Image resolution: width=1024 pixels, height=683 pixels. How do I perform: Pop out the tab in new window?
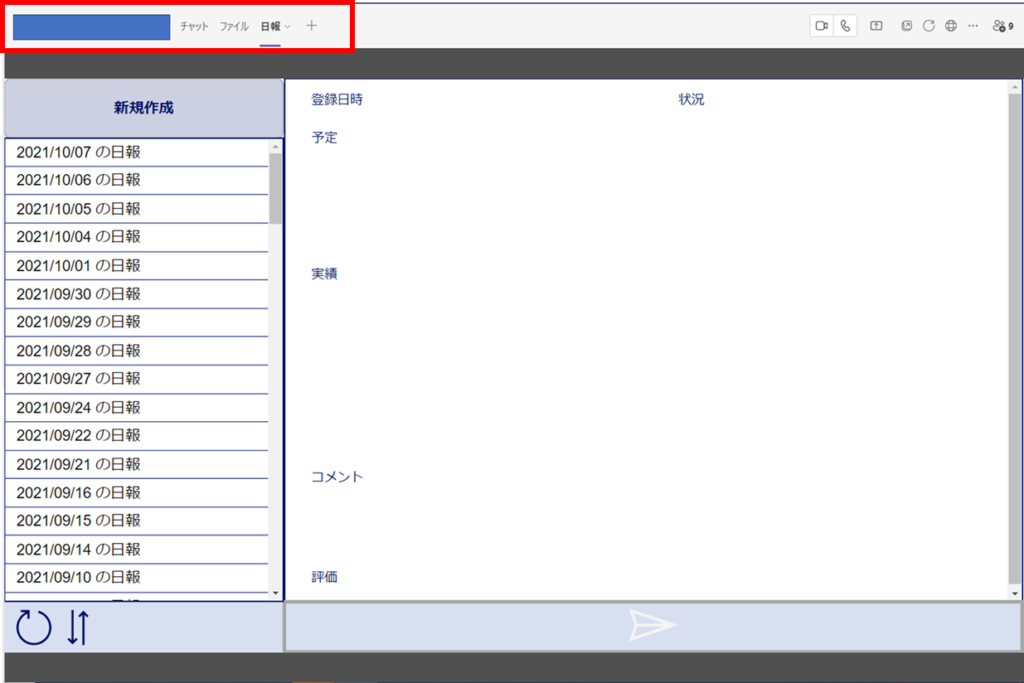[907, 26]
